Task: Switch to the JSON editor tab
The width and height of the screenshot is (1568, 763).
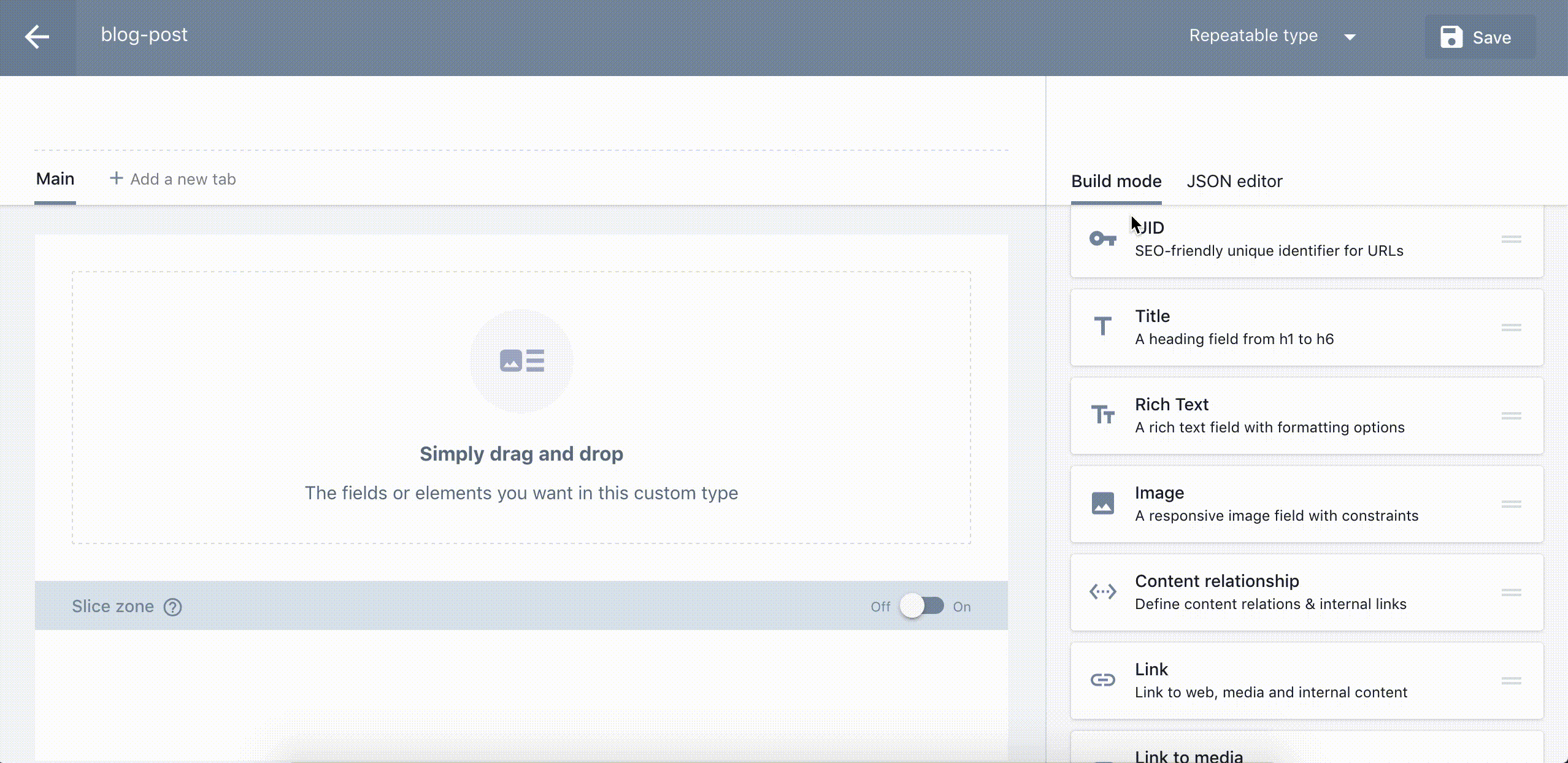Action: 1234,182
